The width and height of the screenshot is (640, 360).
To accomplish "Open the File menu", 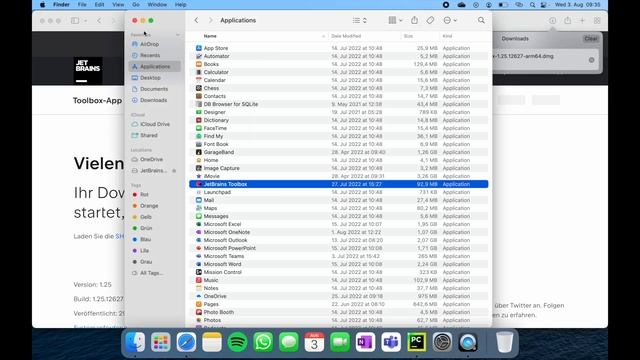I will point(82,4).
